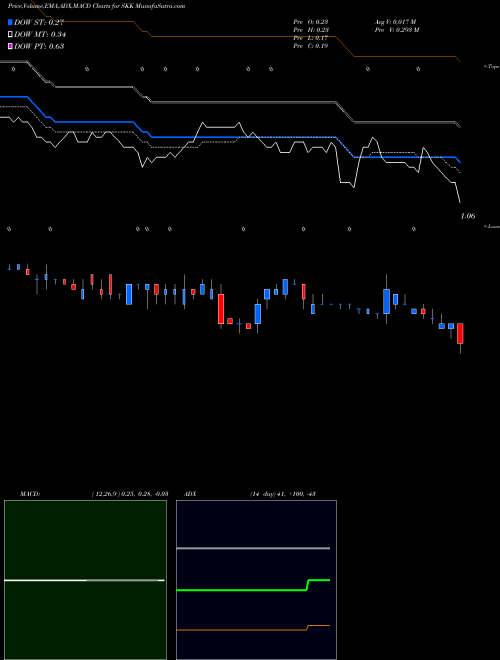Click the ADX '(14 day)' values text
The image size is (500, 660).
coord(282,494)
